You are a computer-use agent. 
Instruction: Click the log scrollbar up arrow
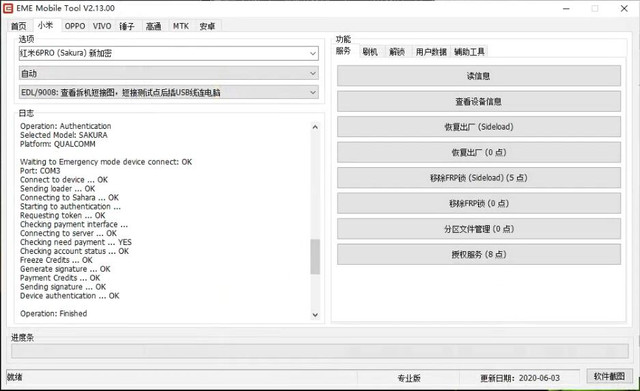pos(315,127)
